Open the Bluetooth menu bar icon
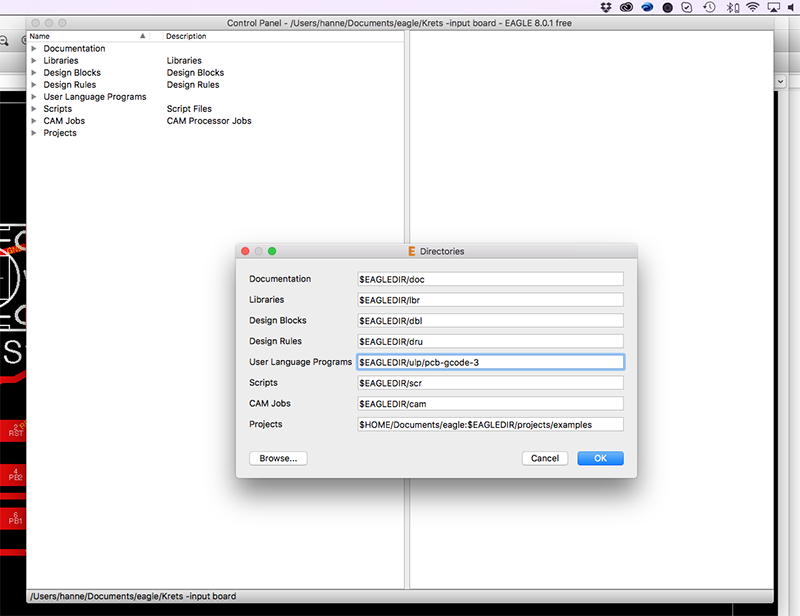Image resolution: width=800 pixels, height=616 pixels. pos(732,7)
